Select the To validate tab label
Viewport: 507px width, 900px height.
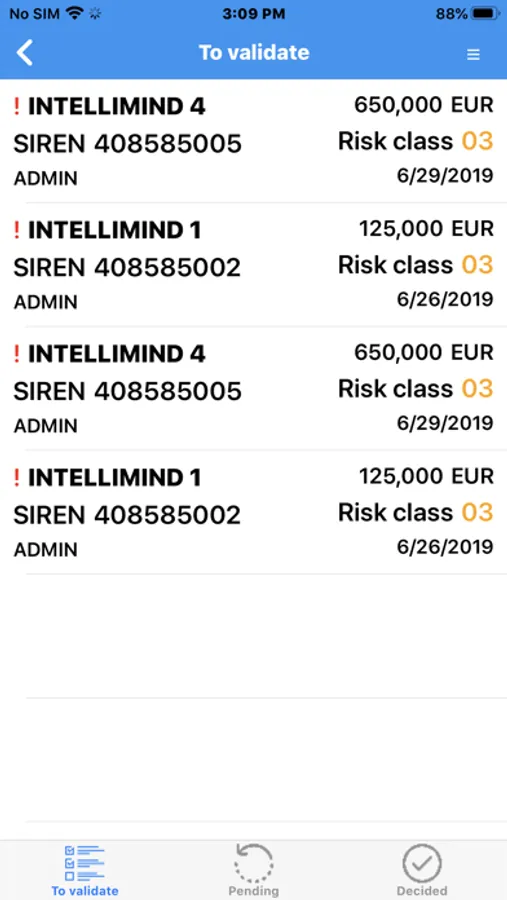(x=84, y=891)
